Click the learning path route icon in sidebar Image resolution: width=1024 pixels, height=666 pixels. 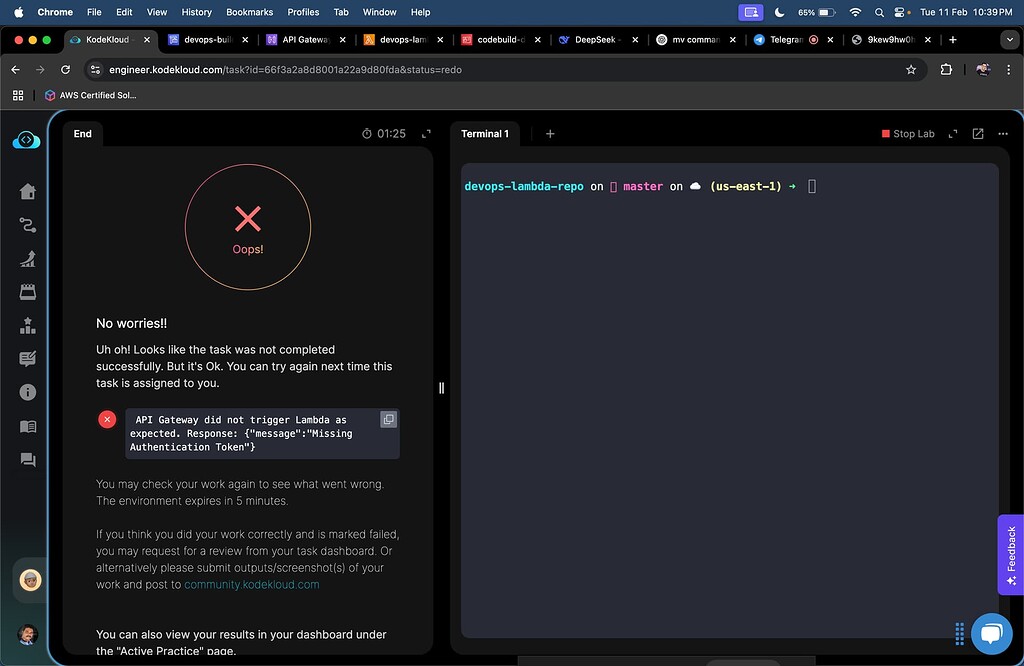point(27,225)
